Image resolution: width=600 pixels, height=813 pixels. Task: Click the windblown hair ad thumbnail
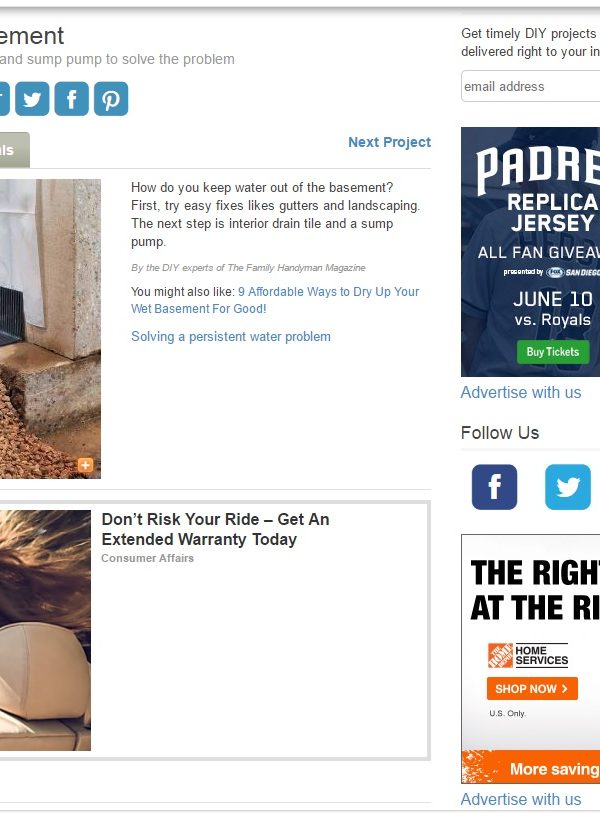click(45, 630)
